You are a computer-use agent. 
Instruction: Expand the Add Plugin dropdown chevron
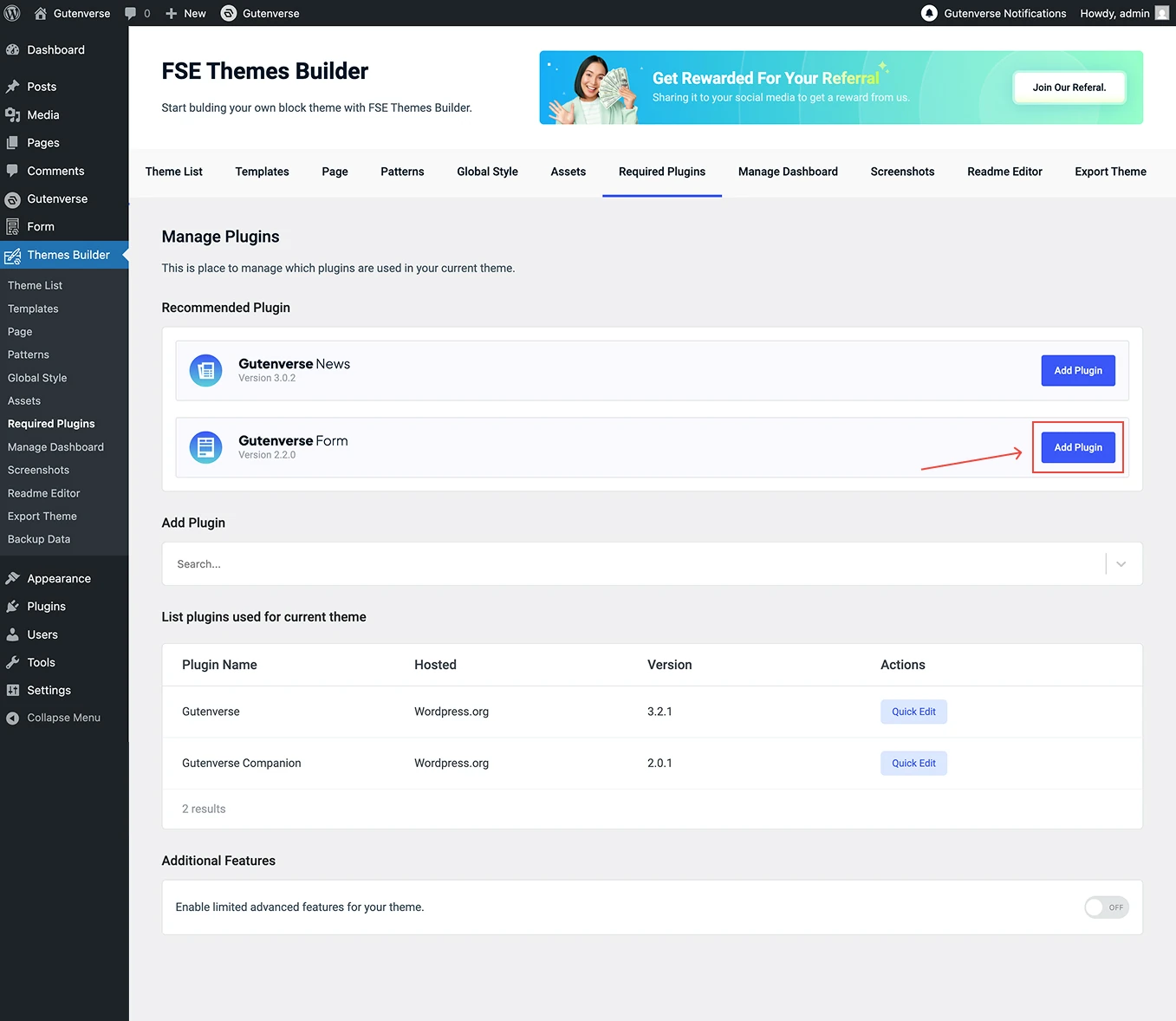1121,564
